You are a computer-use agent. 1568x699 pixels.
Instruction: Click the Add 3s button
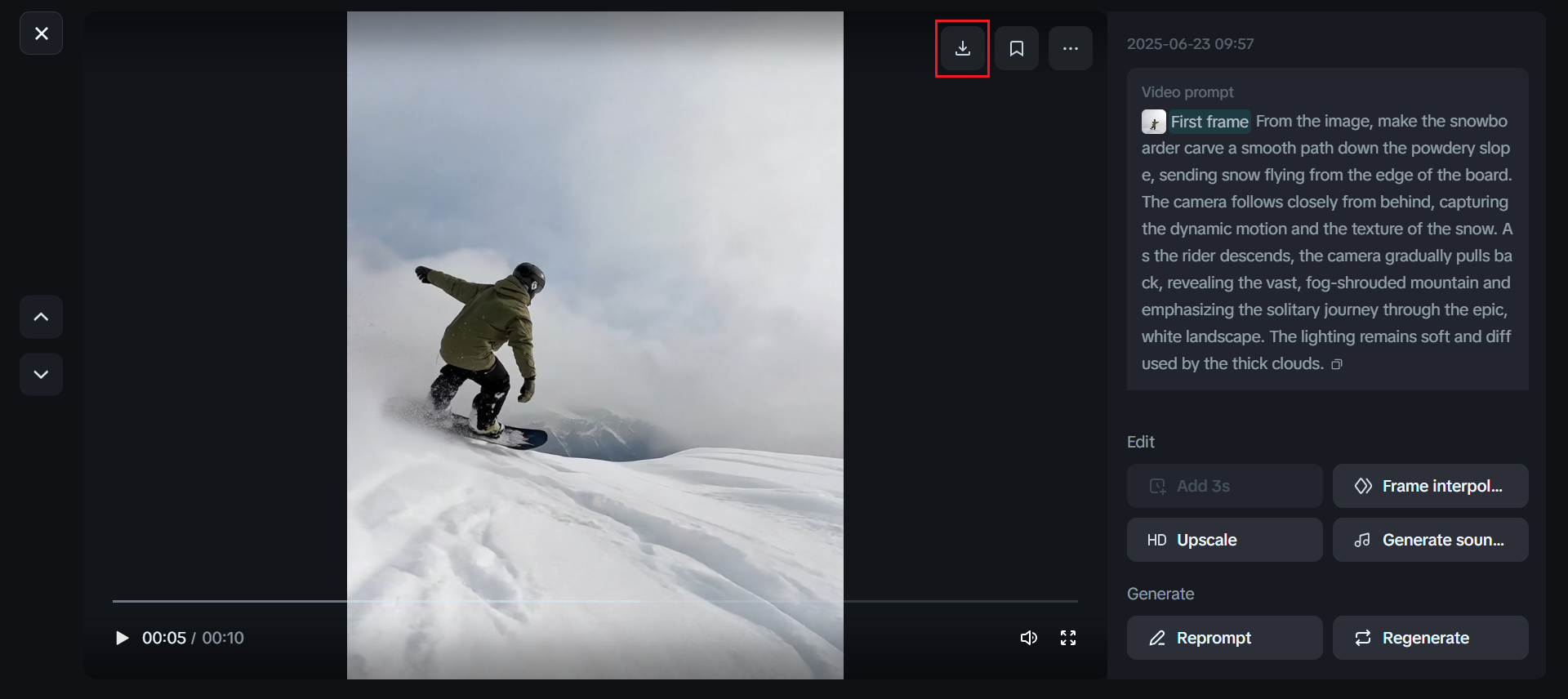1224,486
